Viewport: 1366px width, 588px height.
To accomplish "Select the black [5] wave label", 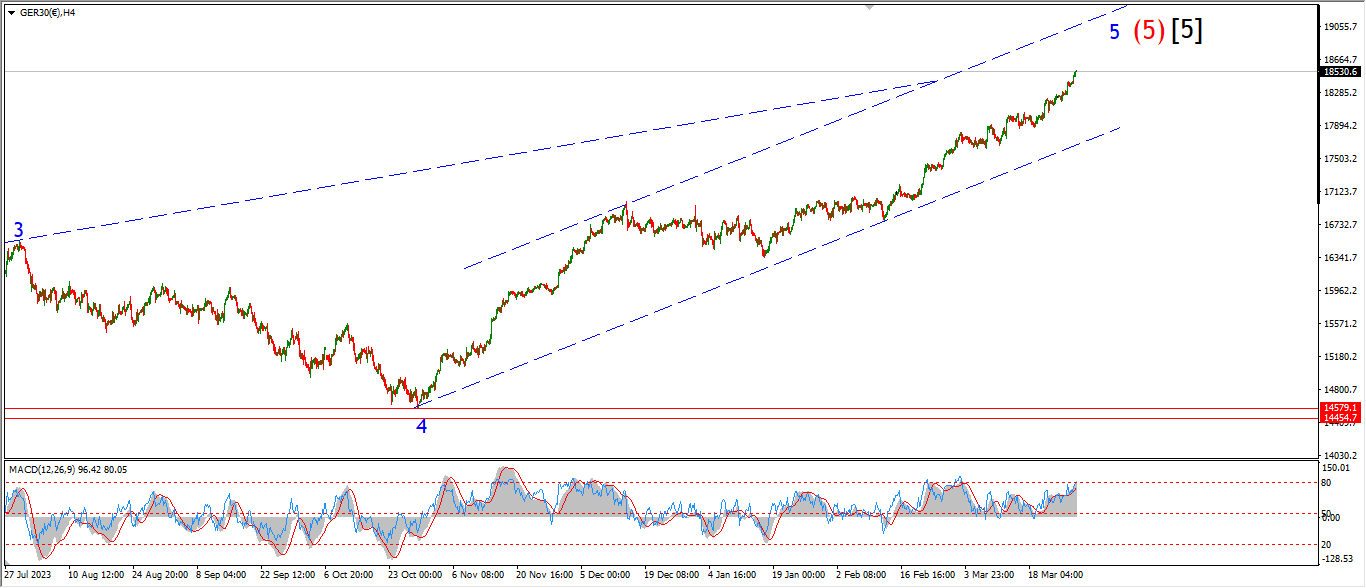I will (x=1187, y=30).
